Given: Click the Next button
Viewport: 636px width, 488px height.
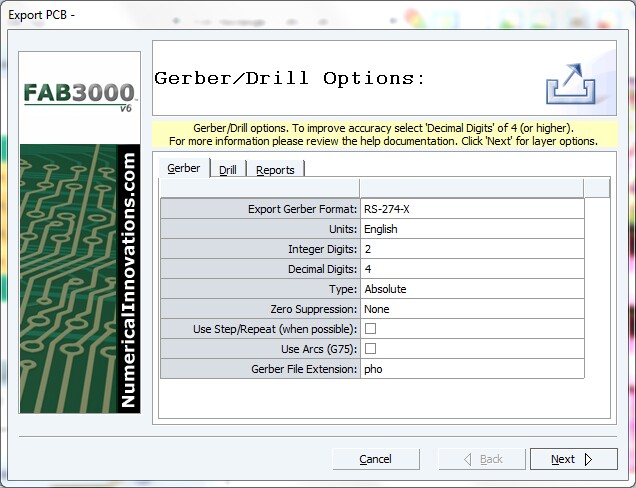Looking at the screenshot, I should (574, 459).
